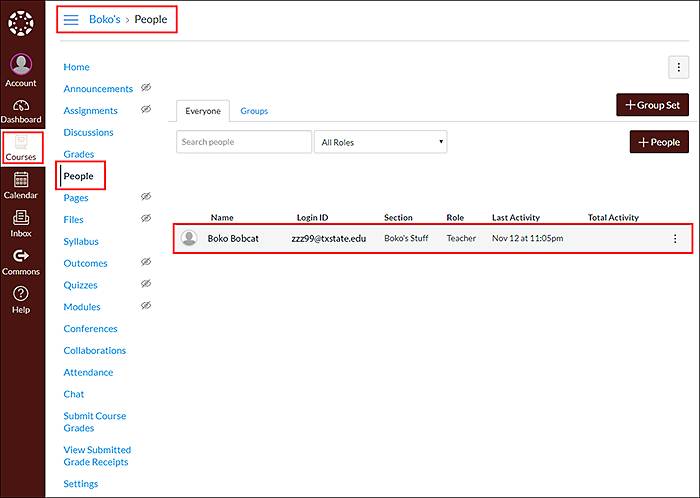700x498 pixels.
Task: Go to the Dashboard
Action: (21, 112)
